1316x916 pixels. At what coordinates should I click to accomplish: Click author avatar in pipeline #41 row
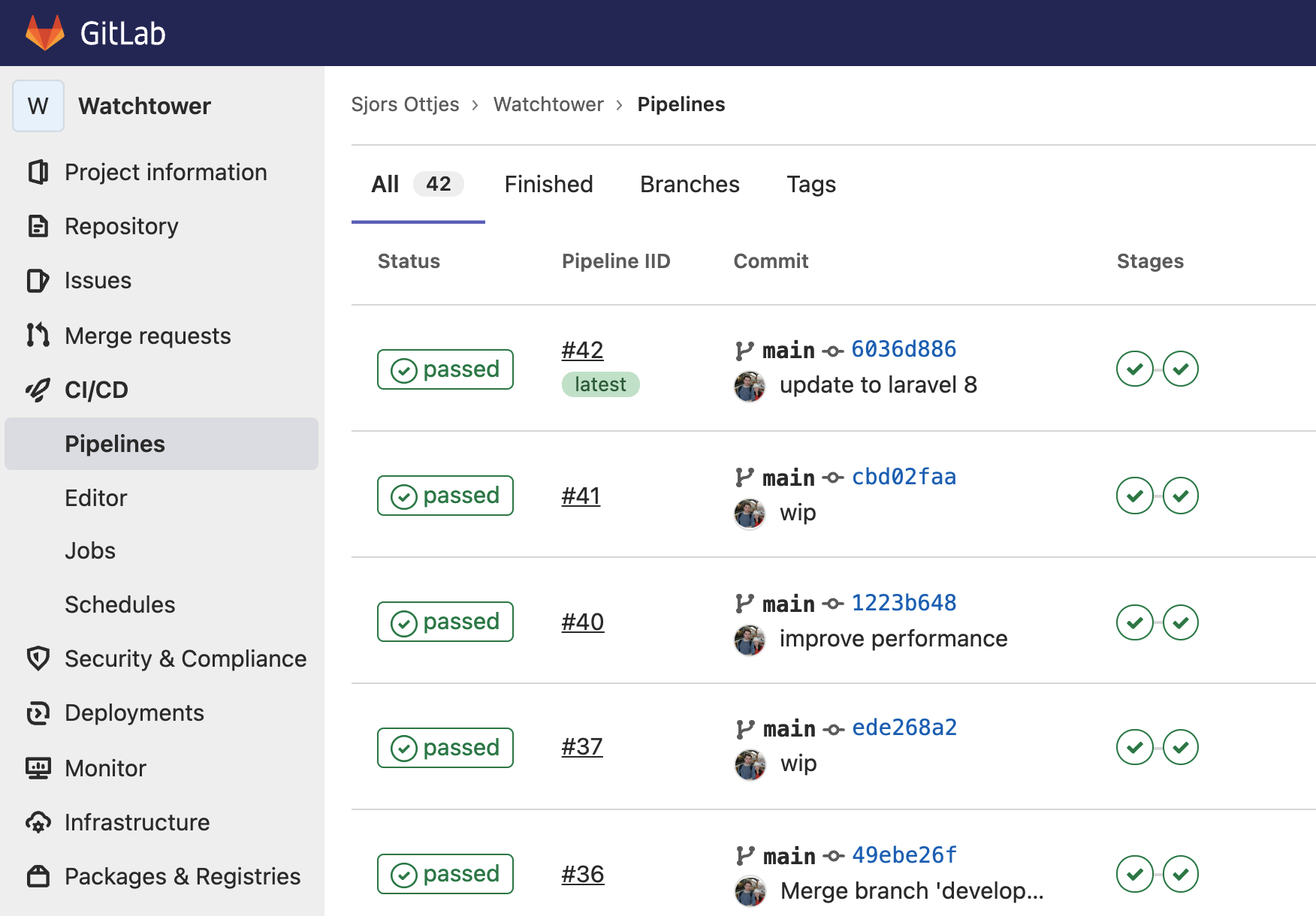tap(750, 514)
